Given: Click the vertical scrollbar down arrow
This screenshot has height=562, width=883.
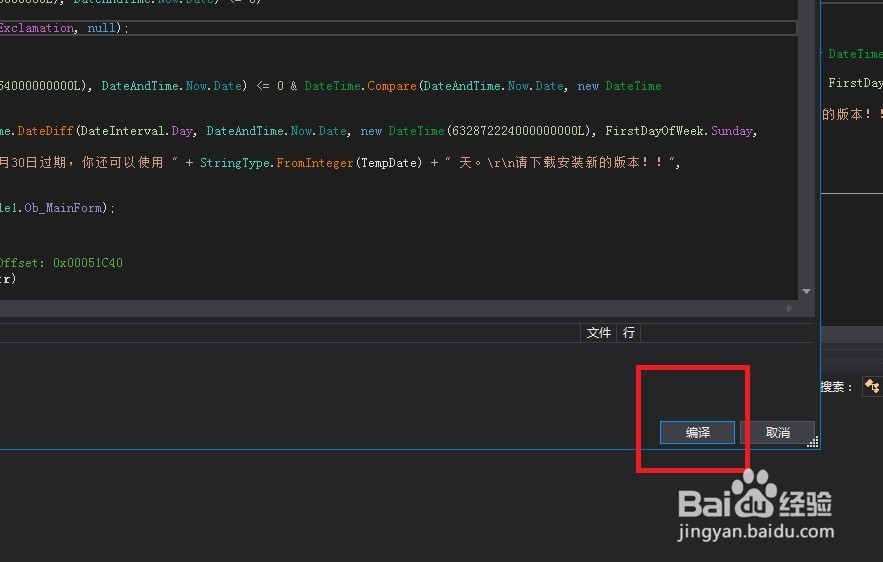Looking at the screenshot, I should tap(806, 292).
